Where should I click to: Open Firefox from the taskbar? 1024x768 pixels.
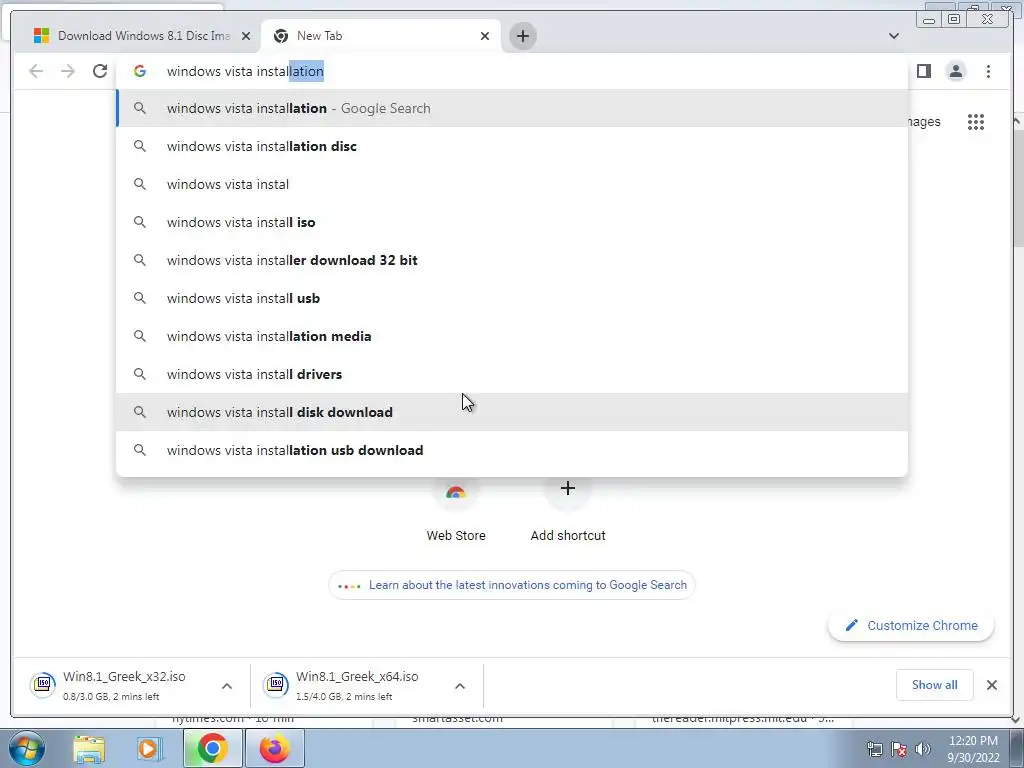[x=274, y=748]
